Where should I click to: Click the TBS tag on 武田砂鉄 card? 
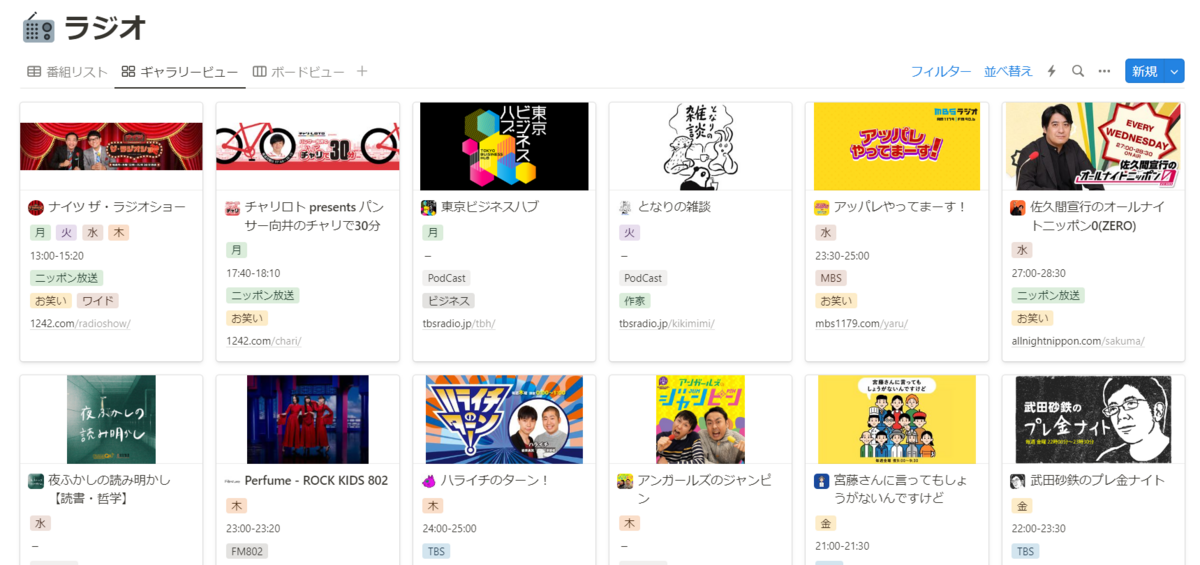(x=1025, y=551)
